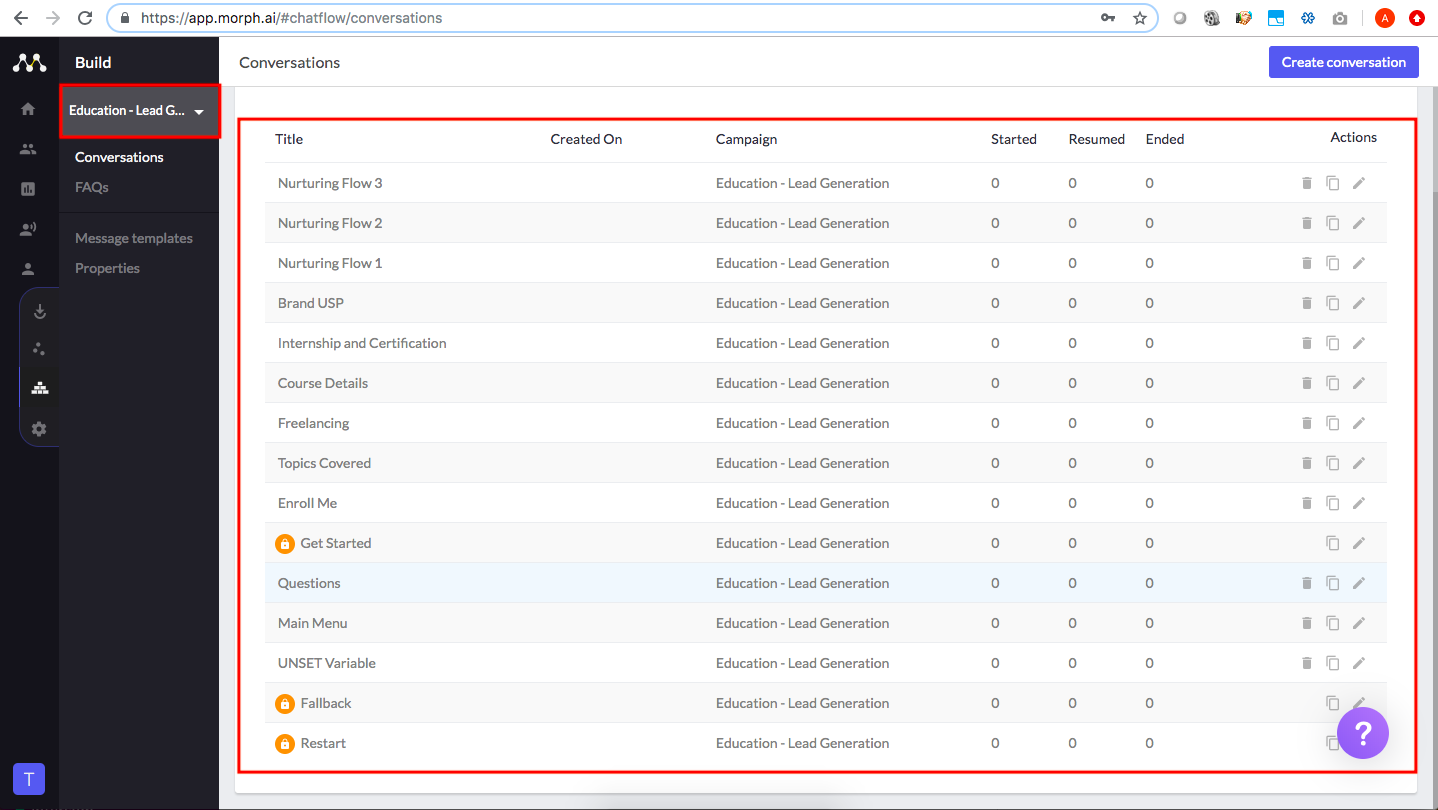
Task: Open Properties in the Build menu
Action: (x=107, y=268)
